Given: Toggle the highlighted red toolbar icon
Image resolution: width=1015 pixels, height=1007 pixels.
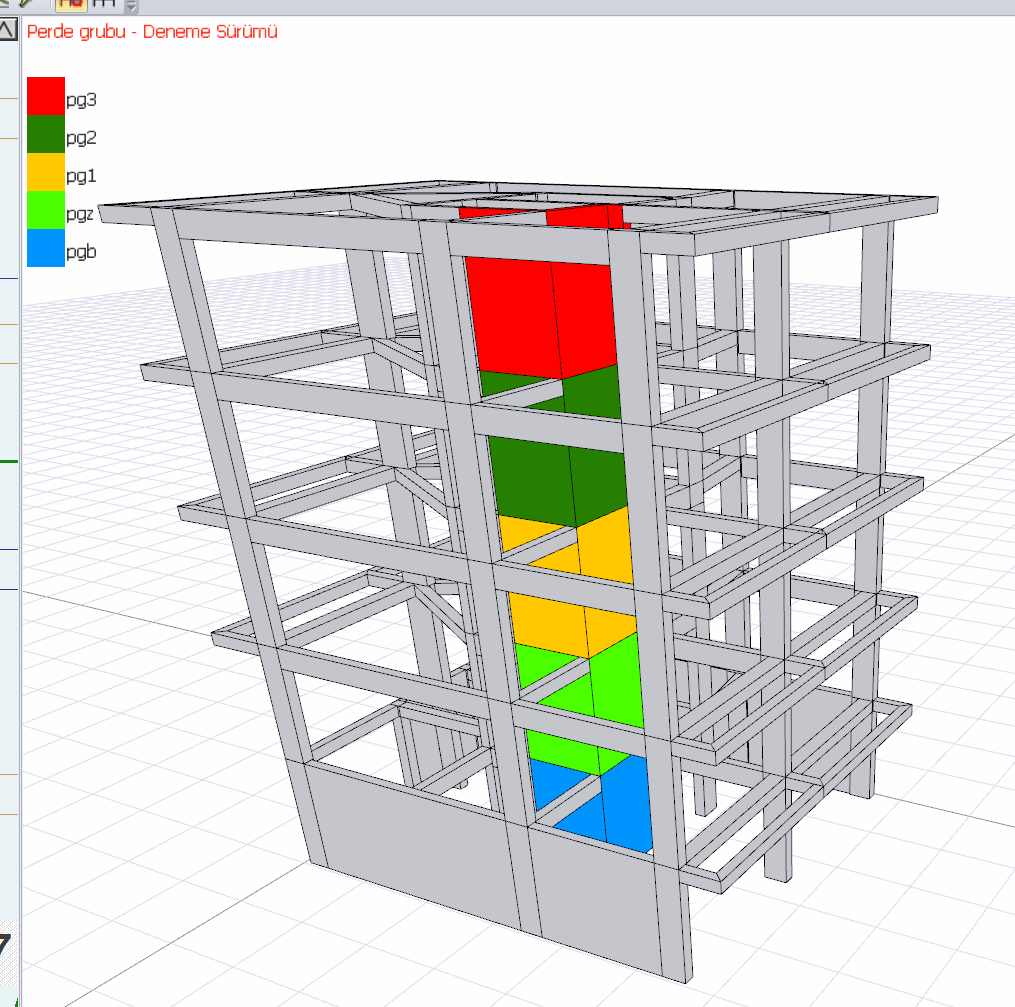Looking at the screenshot, I should pyautogui.click(x=74, y=4).
